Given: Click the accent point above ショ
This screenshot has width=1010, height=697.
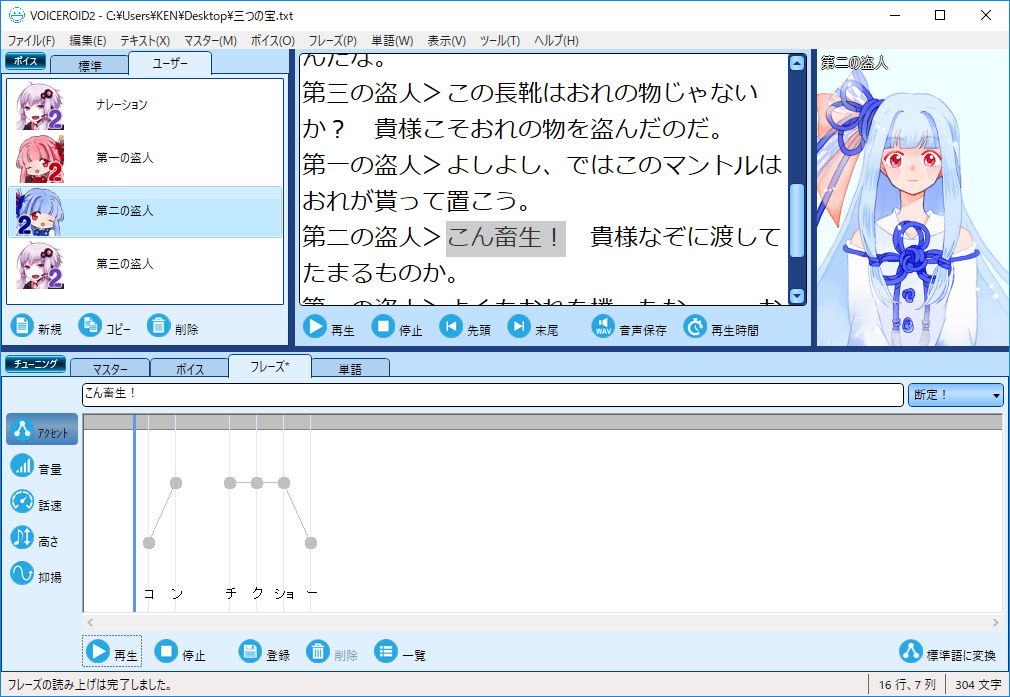Looking at the screenshot, I should click(284, 483).
